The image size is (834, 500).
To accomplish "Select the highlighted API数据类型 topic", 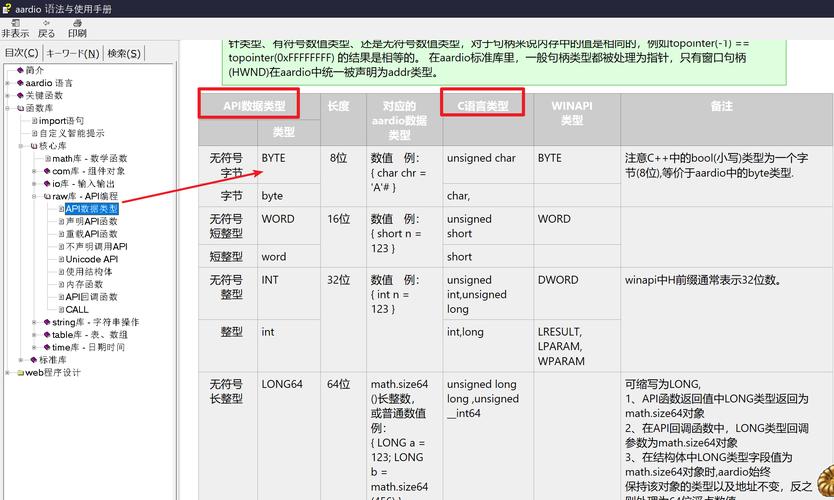I will (x=91, y=209).
